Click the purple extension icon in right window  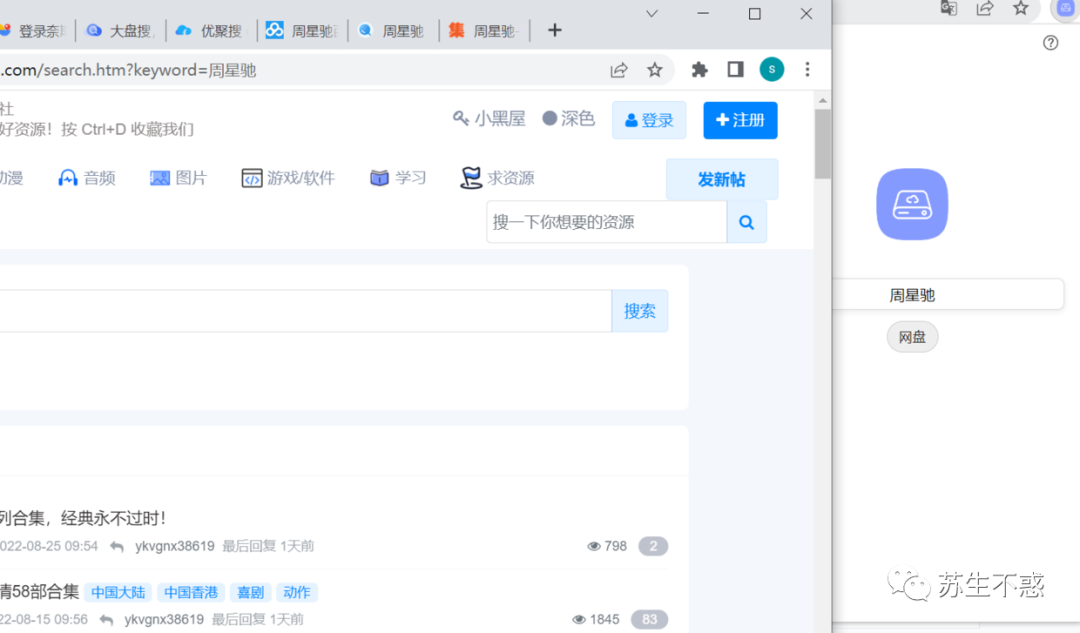(x=1065, y=8)
